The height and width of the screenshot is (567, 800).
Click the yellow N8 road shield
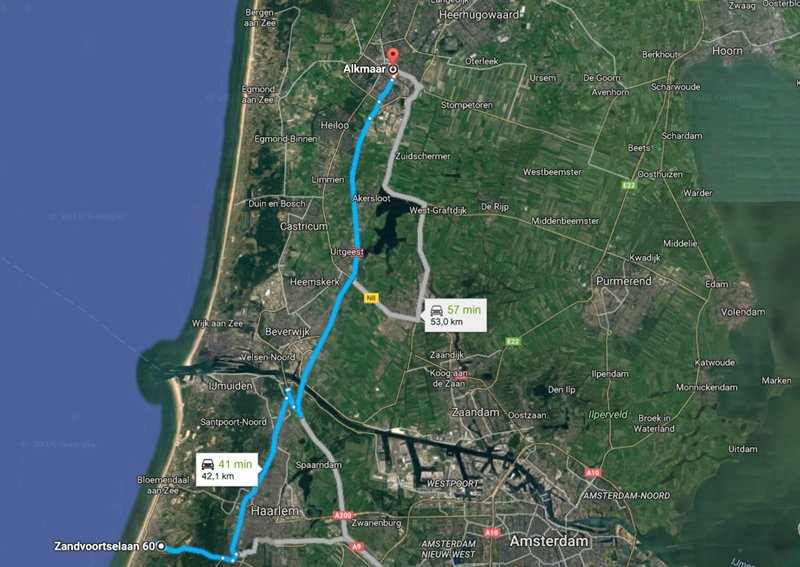coord(371,298)
